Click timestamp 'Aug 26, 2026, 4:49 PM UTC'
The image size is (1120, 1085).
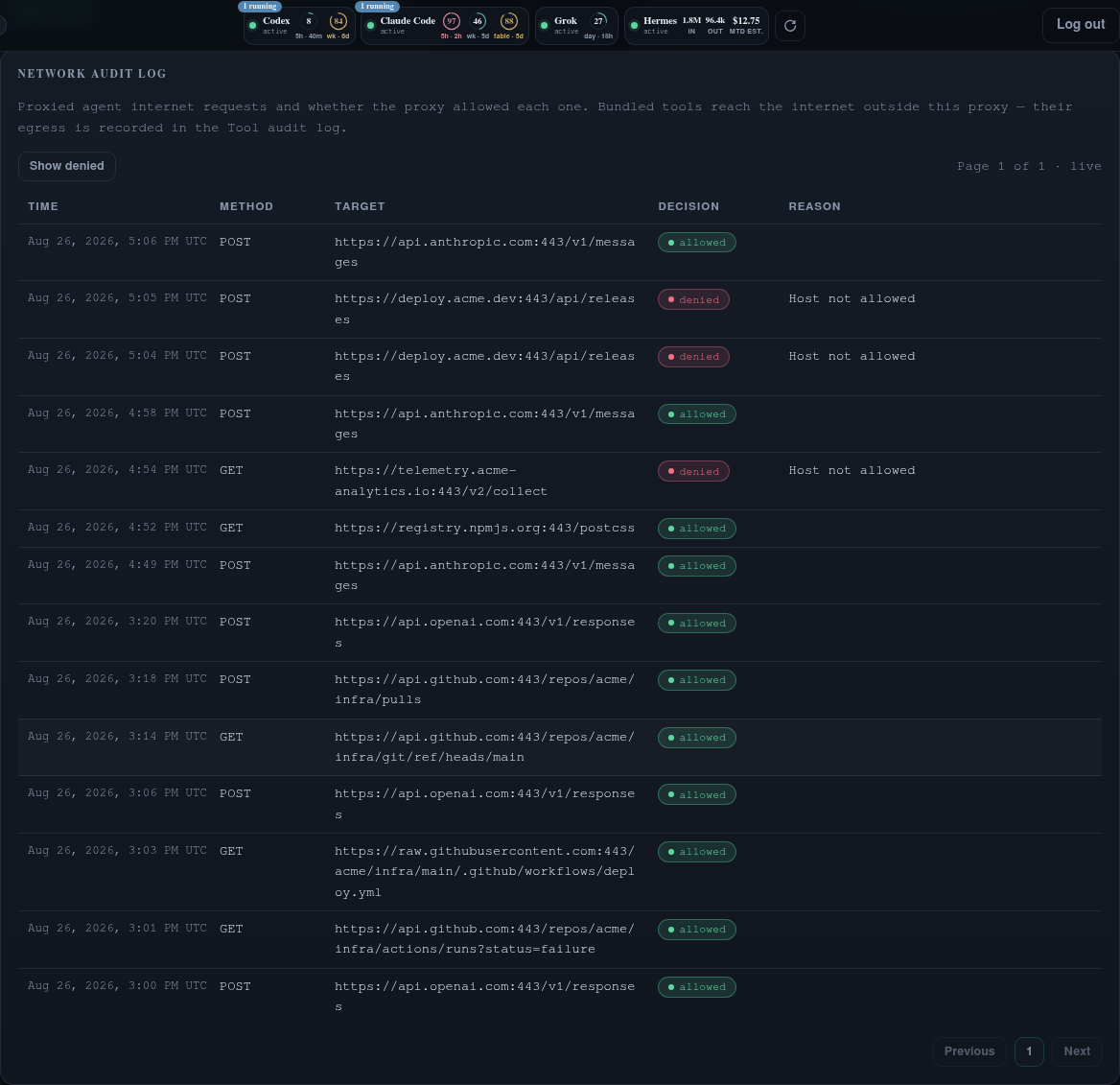pyautogui.click(x=117, y=565)
